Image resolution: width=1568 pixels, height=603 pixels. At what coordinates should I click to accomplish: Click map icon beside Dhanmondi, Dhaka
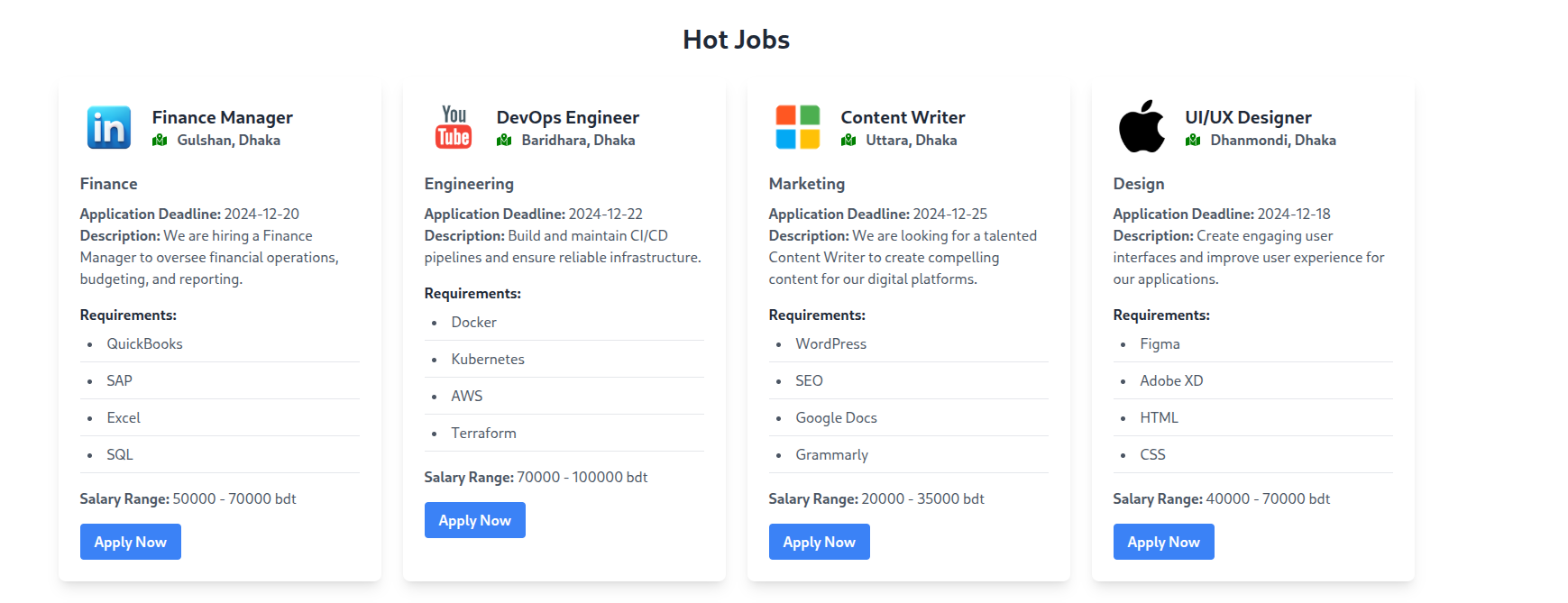1193,141
